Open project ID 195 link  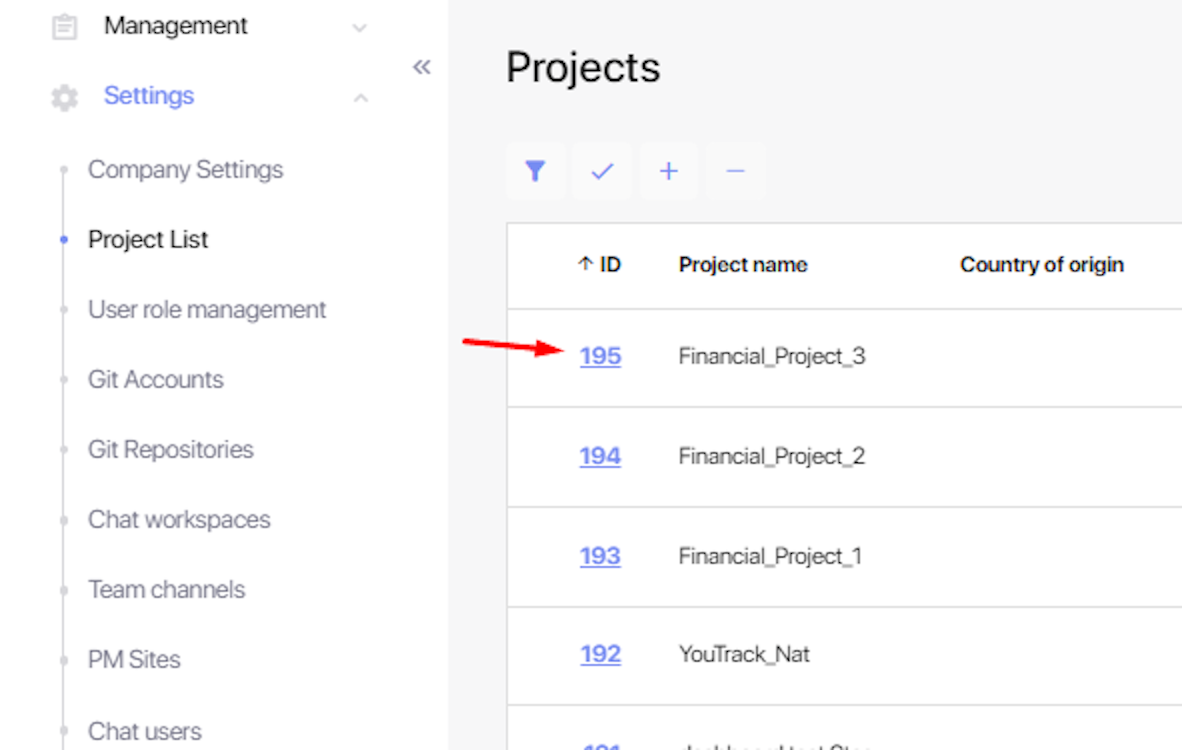600,356
